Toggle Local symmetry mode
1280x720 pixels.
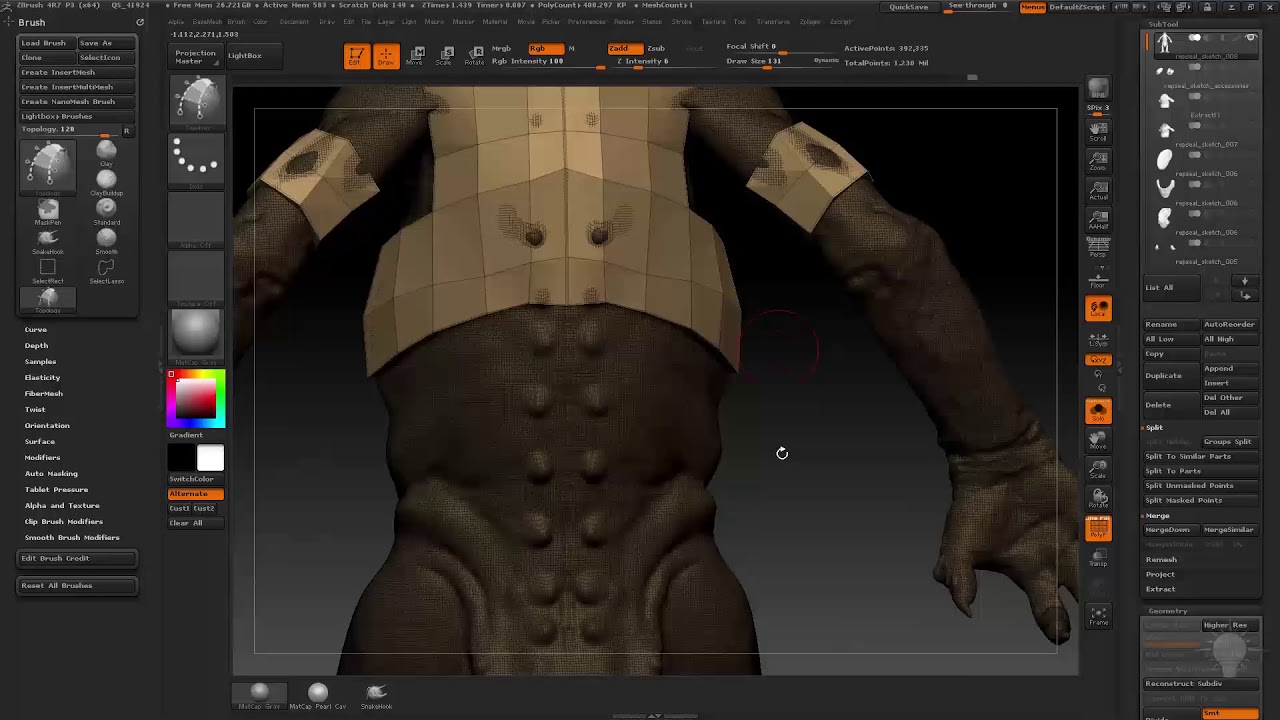[x=1098, y=309]
